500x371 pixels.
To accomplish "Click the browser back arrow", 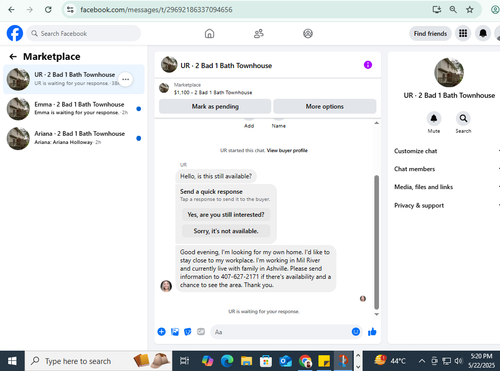I will [11, 10].
